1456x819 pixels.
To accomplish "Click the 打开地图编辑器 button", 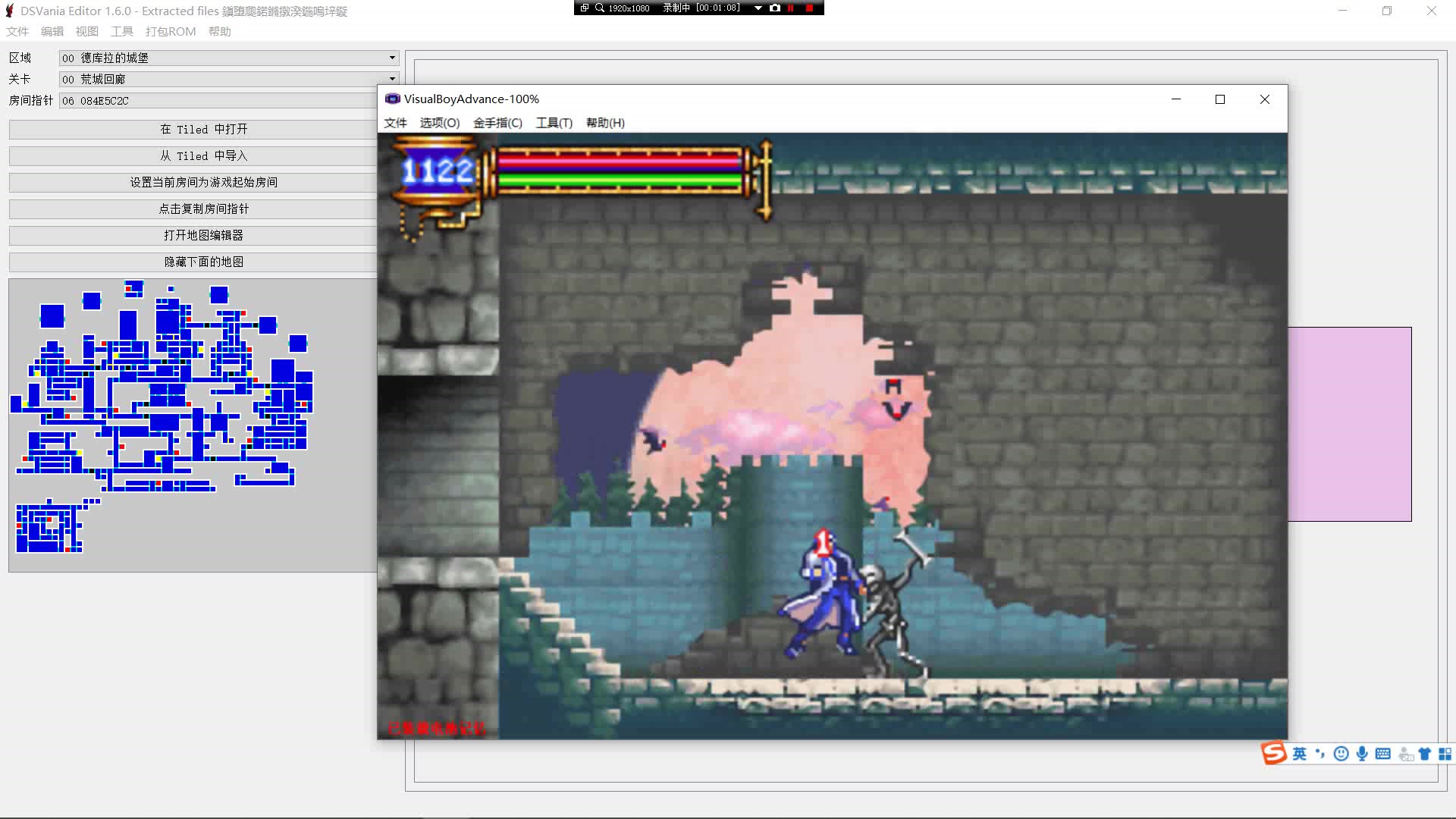I will point(203,236).
